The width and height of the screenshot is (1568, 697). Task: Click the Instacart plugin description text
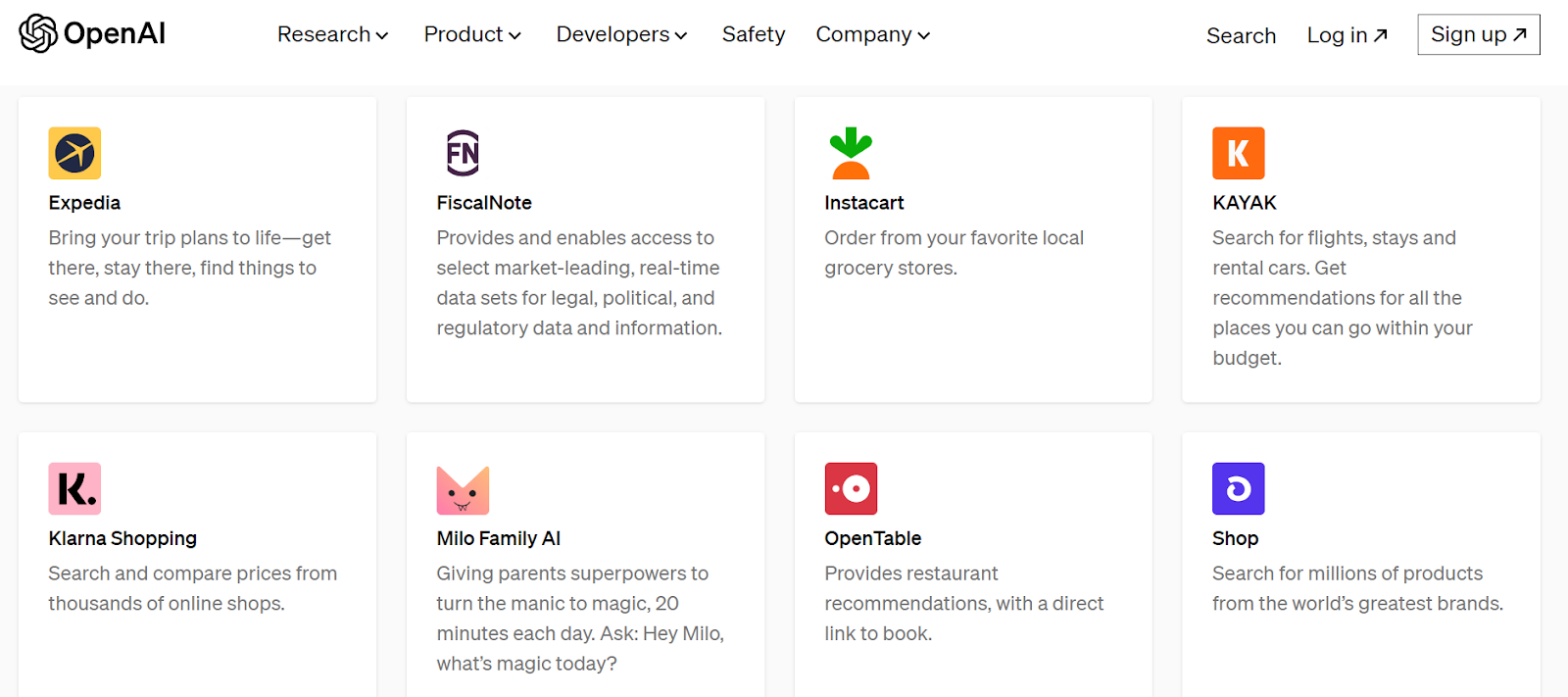coord(953,253)
